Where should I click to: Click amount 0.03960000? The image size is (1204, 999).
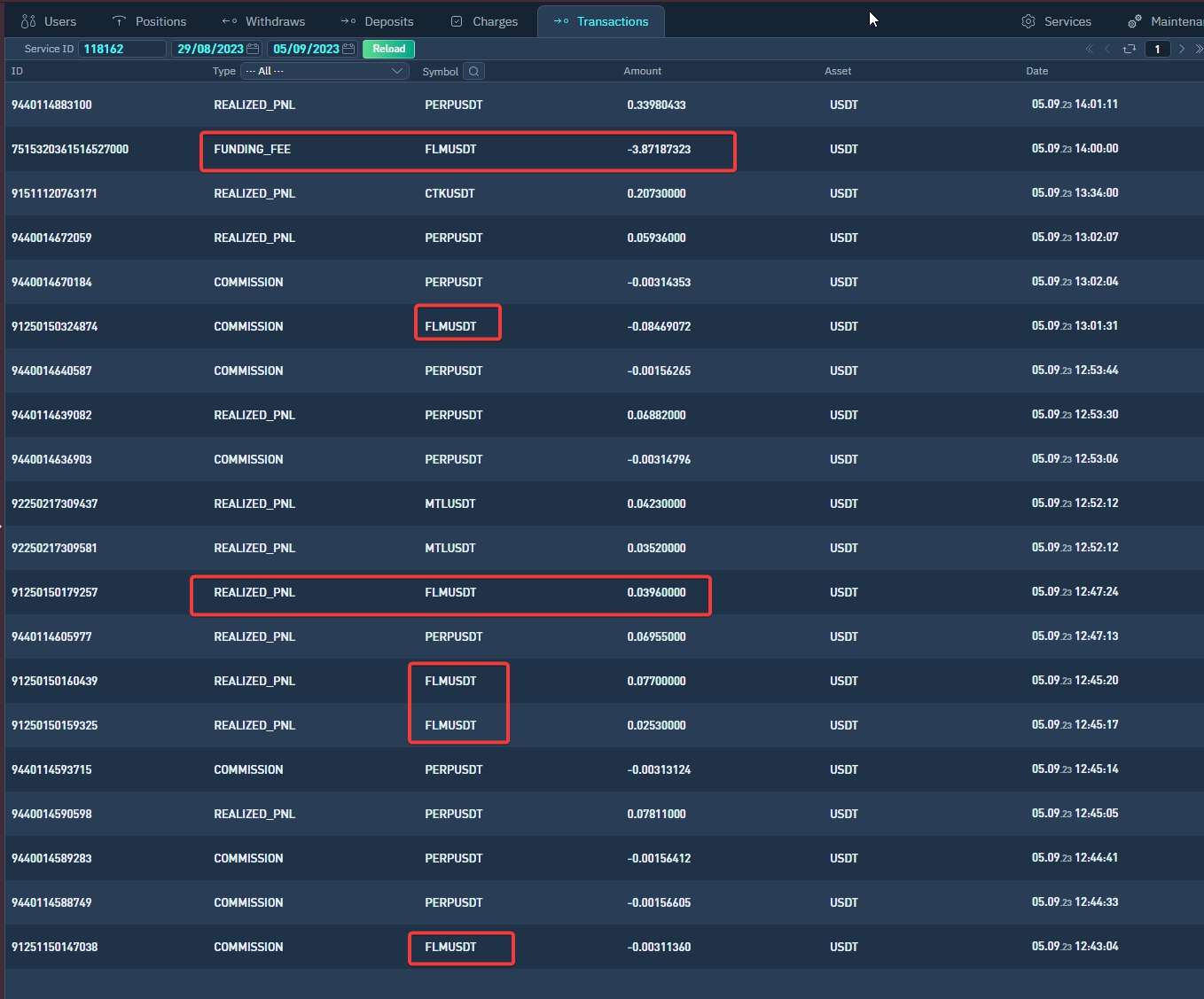(656, 592)
